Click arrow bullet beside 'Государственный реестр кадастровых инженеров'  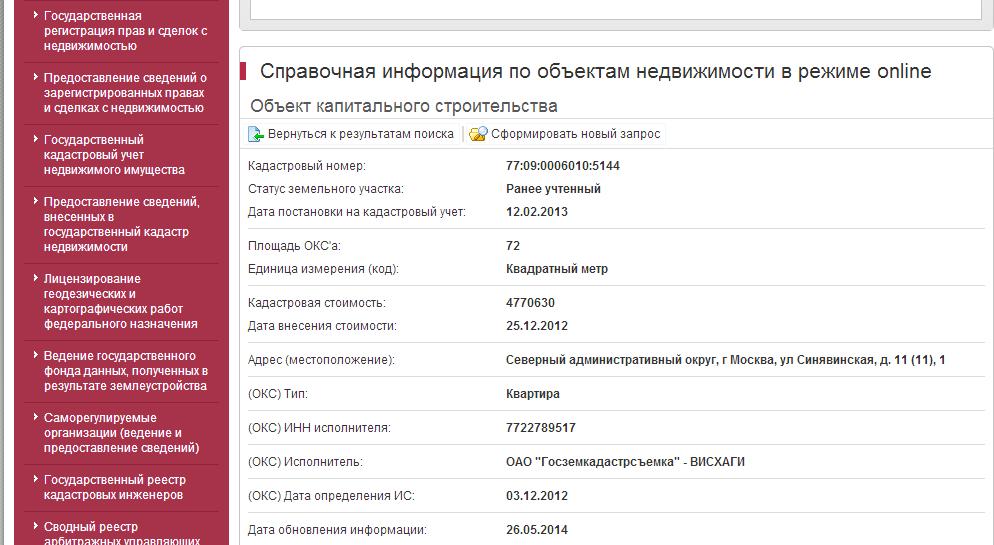pos(35,480)
